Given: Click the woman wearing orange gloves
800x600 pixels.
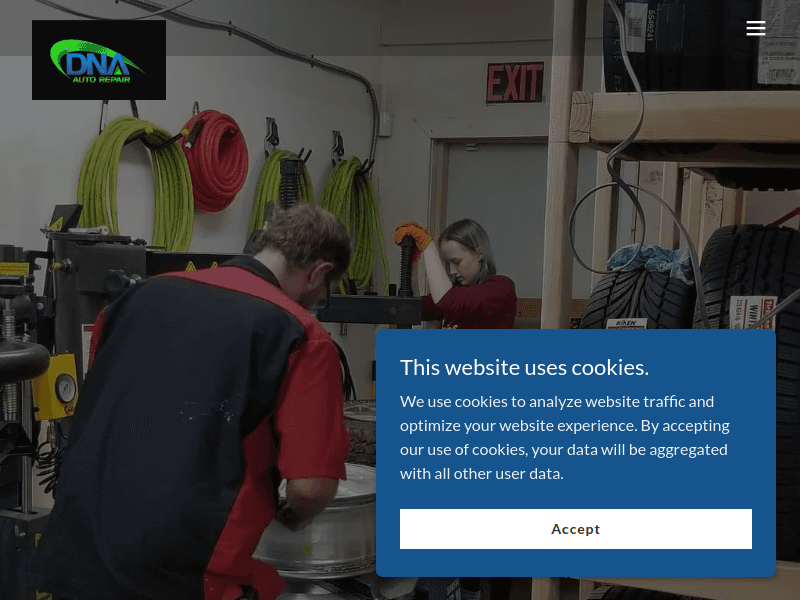Looking at the screenshot, I should point(457,273).
